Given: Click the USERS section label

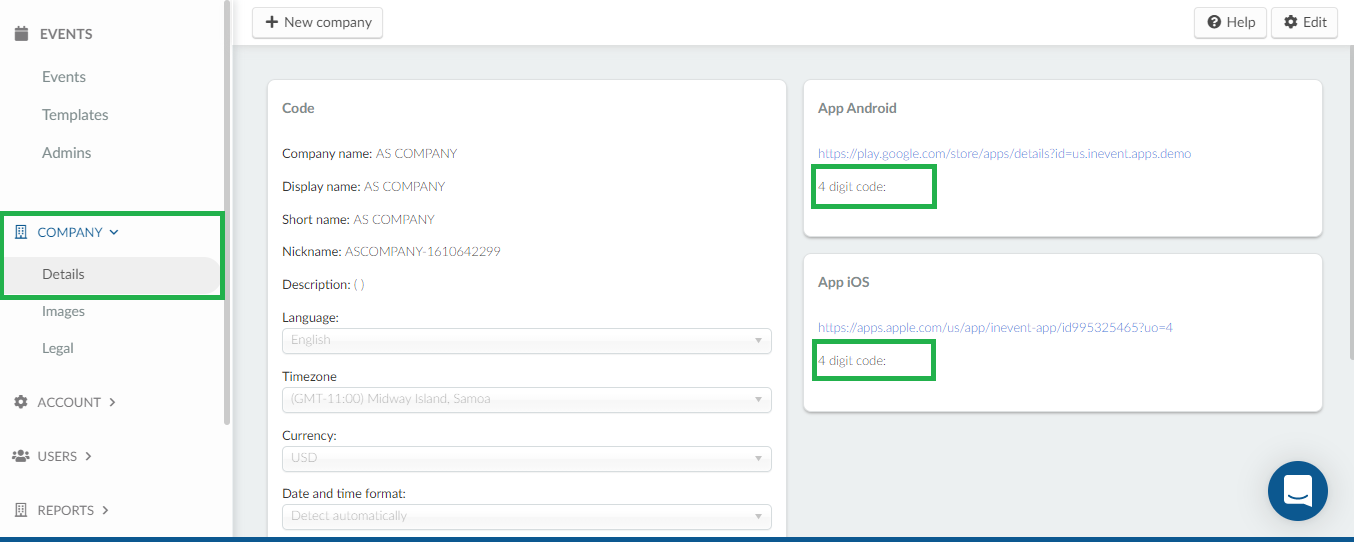Looking at the screenshot, I should pyautogui.click(x=57, y=456).
